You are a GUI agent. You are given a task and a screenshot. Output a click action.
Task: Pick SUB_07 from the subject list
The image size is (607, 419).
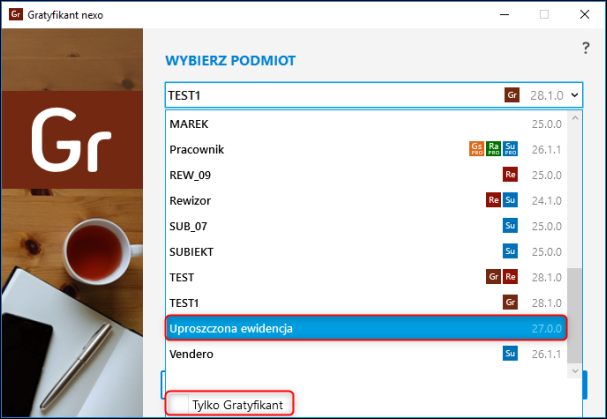click(366, 226)
